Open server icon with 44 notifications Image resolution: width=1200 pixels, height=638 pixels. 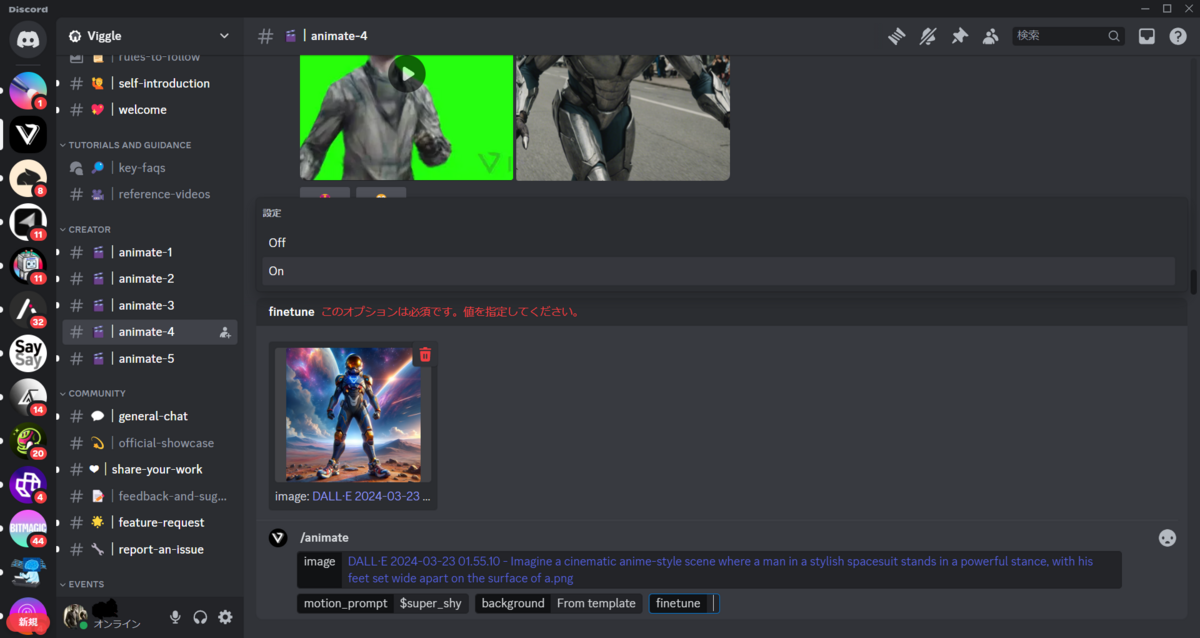28,527
